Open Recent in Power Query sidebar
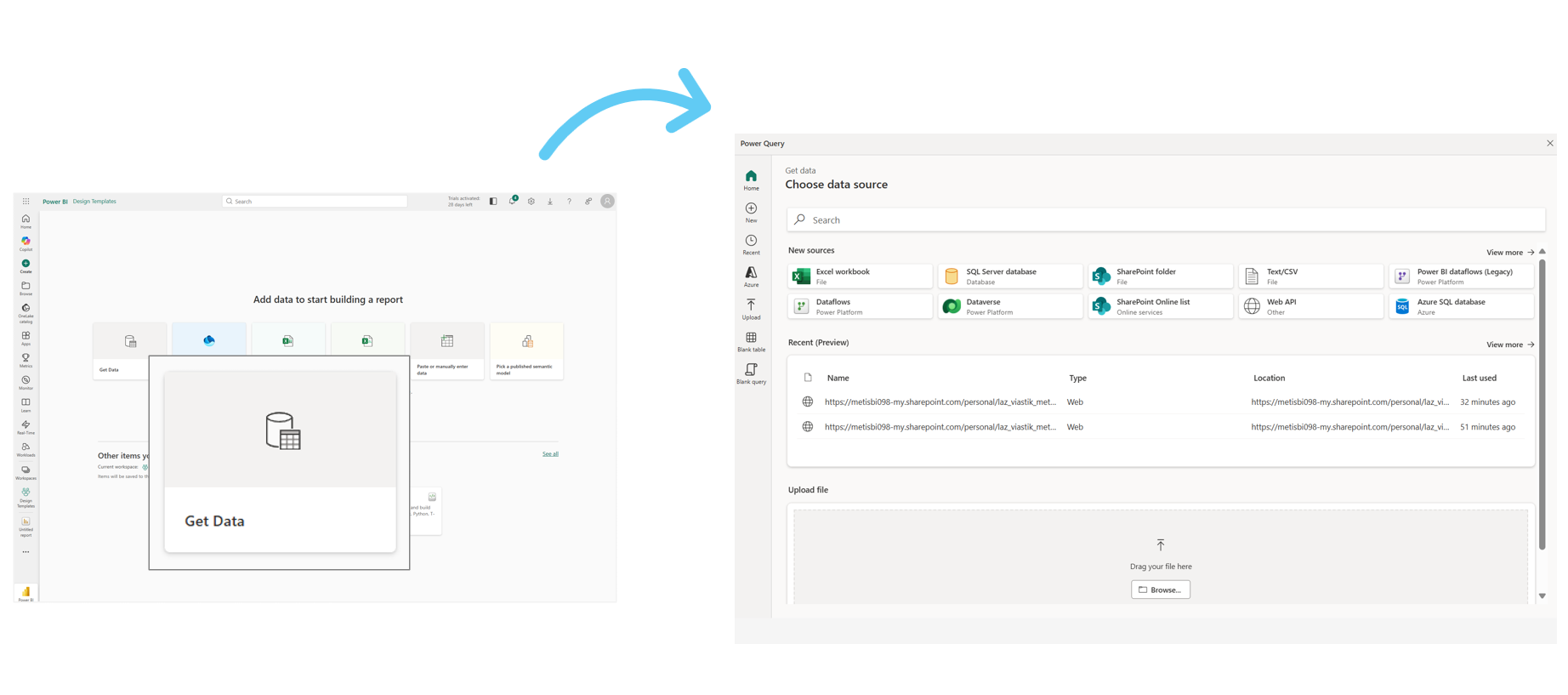1568x695 pixels. pyautogui.click(x=751, y=245)
